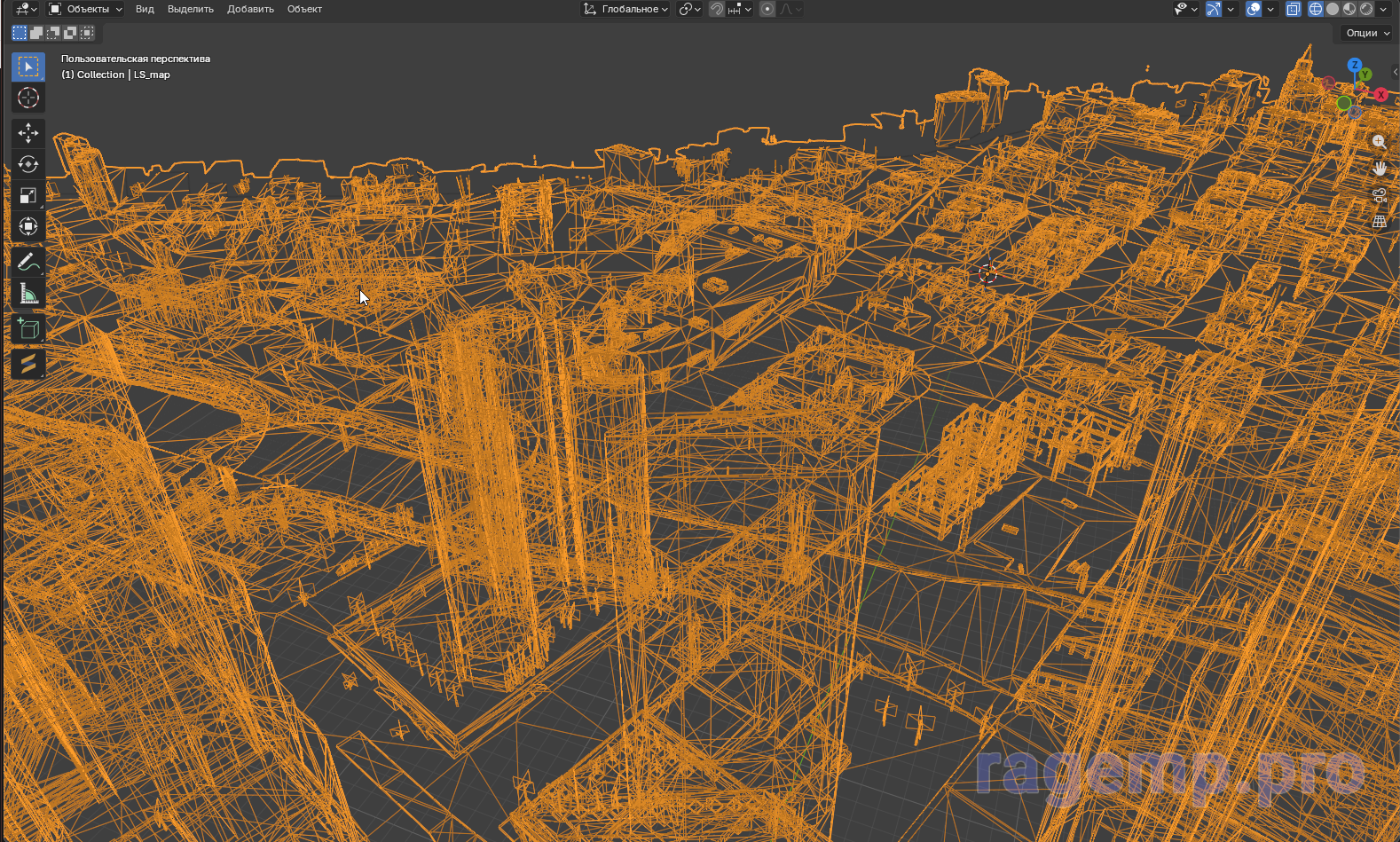
Task: Toggle proportional editing on
Action: point(767,9)
